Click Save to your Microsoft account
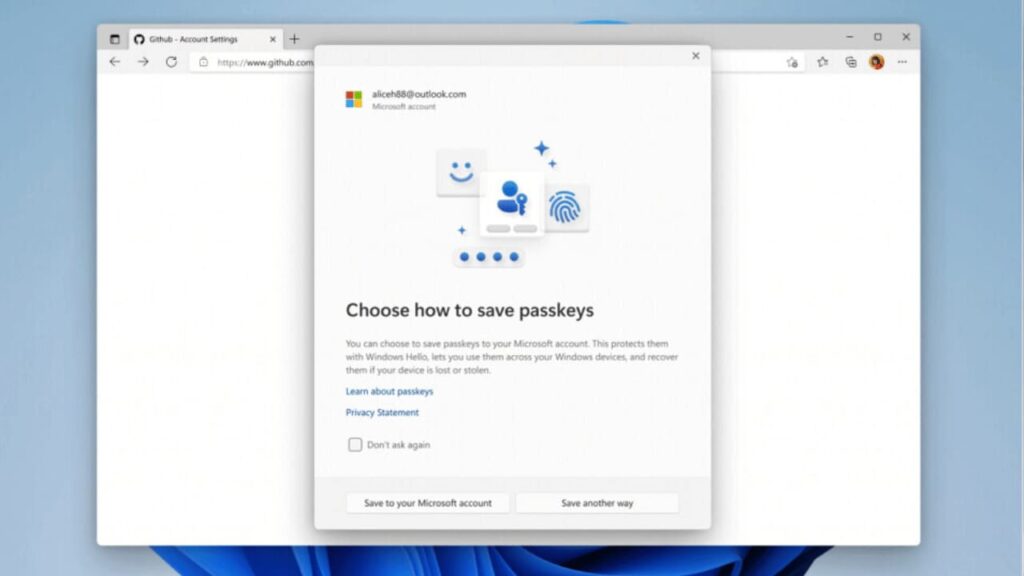The height and width of the screenshot is (576, 1024). (427, 503)
